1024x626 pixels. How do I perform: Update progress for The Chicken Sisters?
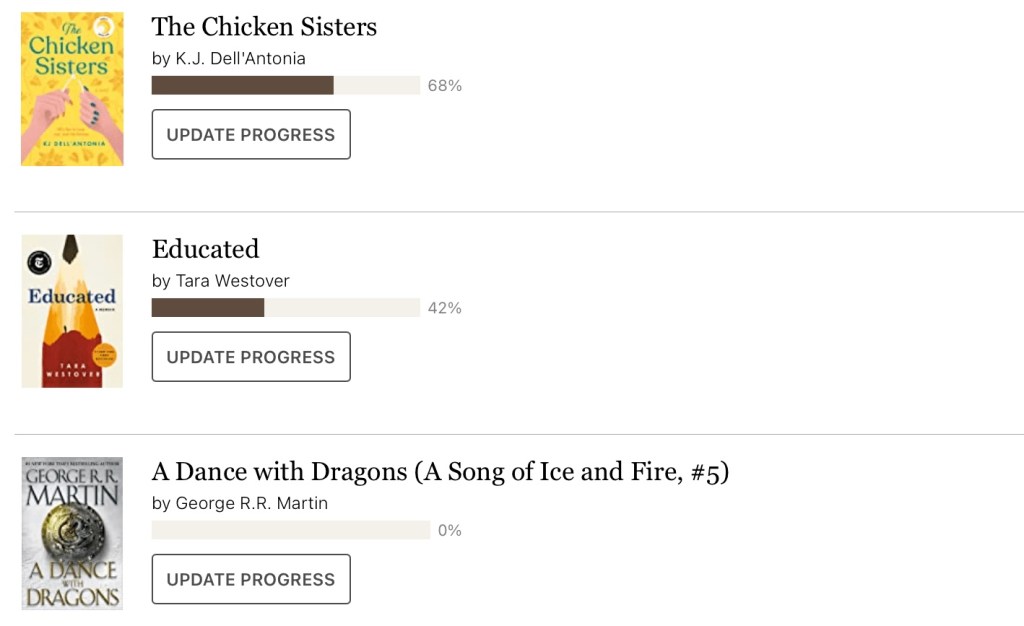[251, 134]
